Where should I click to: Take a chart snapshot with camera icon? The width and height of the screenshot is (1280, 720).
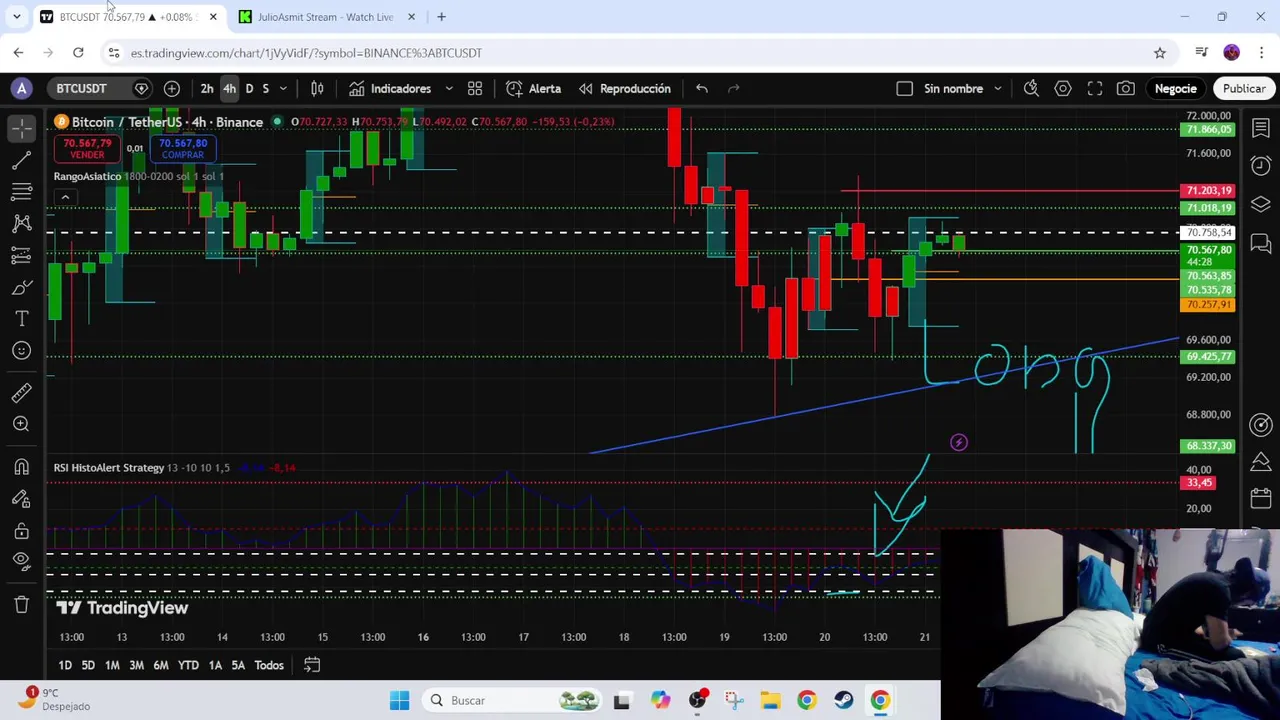(1126, 88)
